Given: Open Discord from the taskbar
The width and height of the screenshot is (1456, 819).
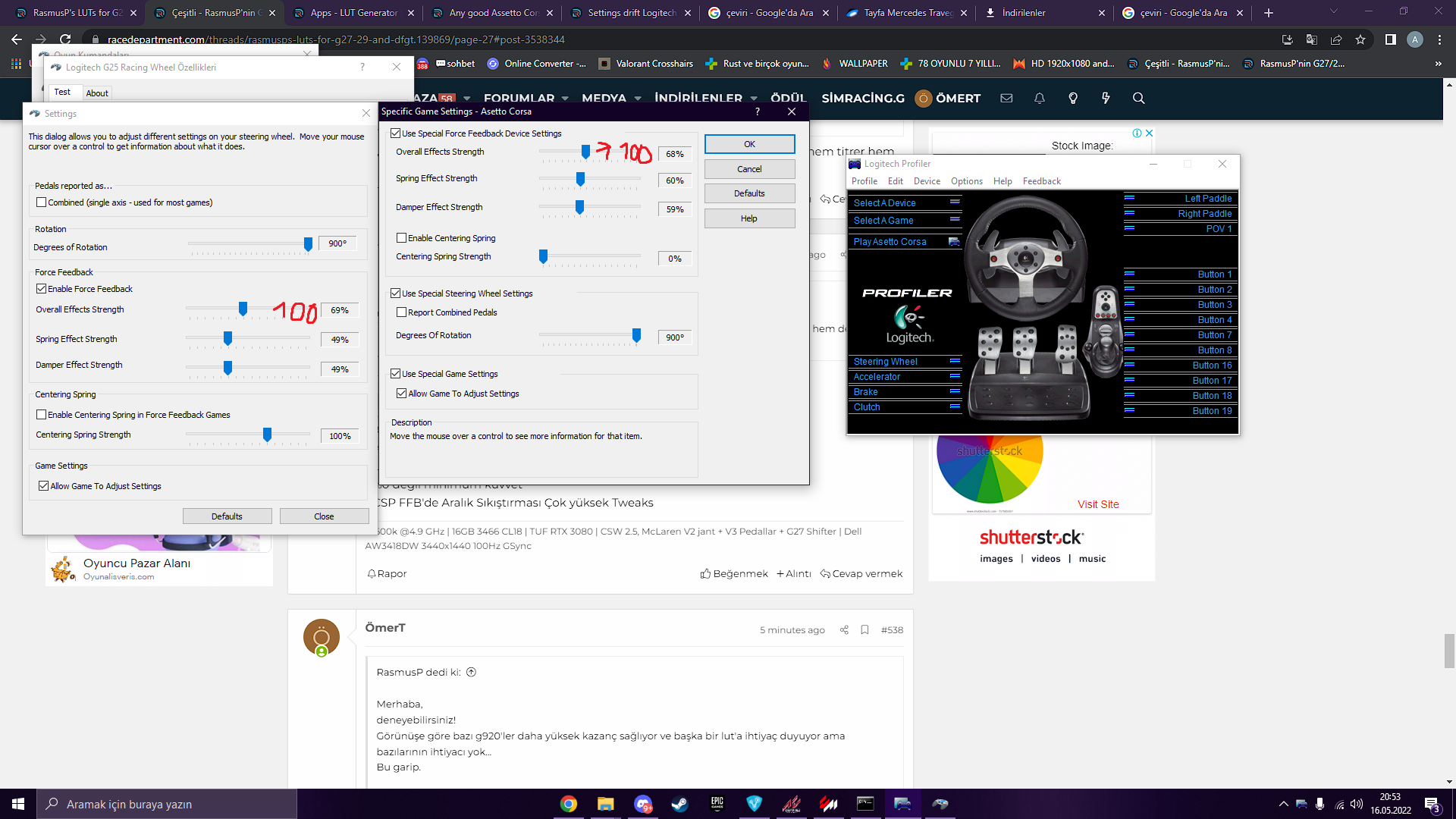Looking at the screenshot, I should coord(642,804).
